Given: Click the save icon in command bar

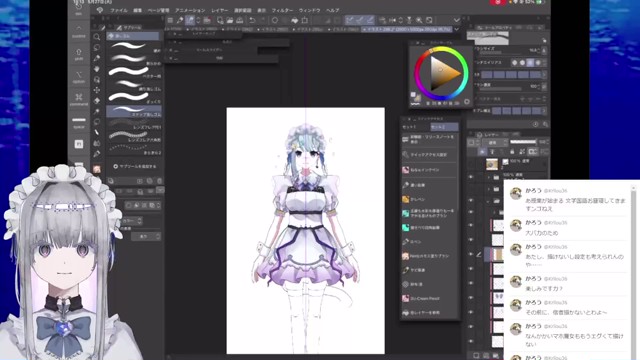Looking at the screenshot, I should coord(240,20).
